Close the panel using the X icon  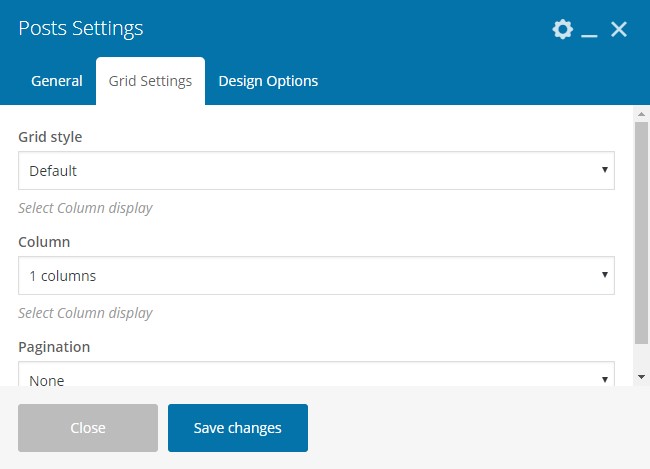619,29
